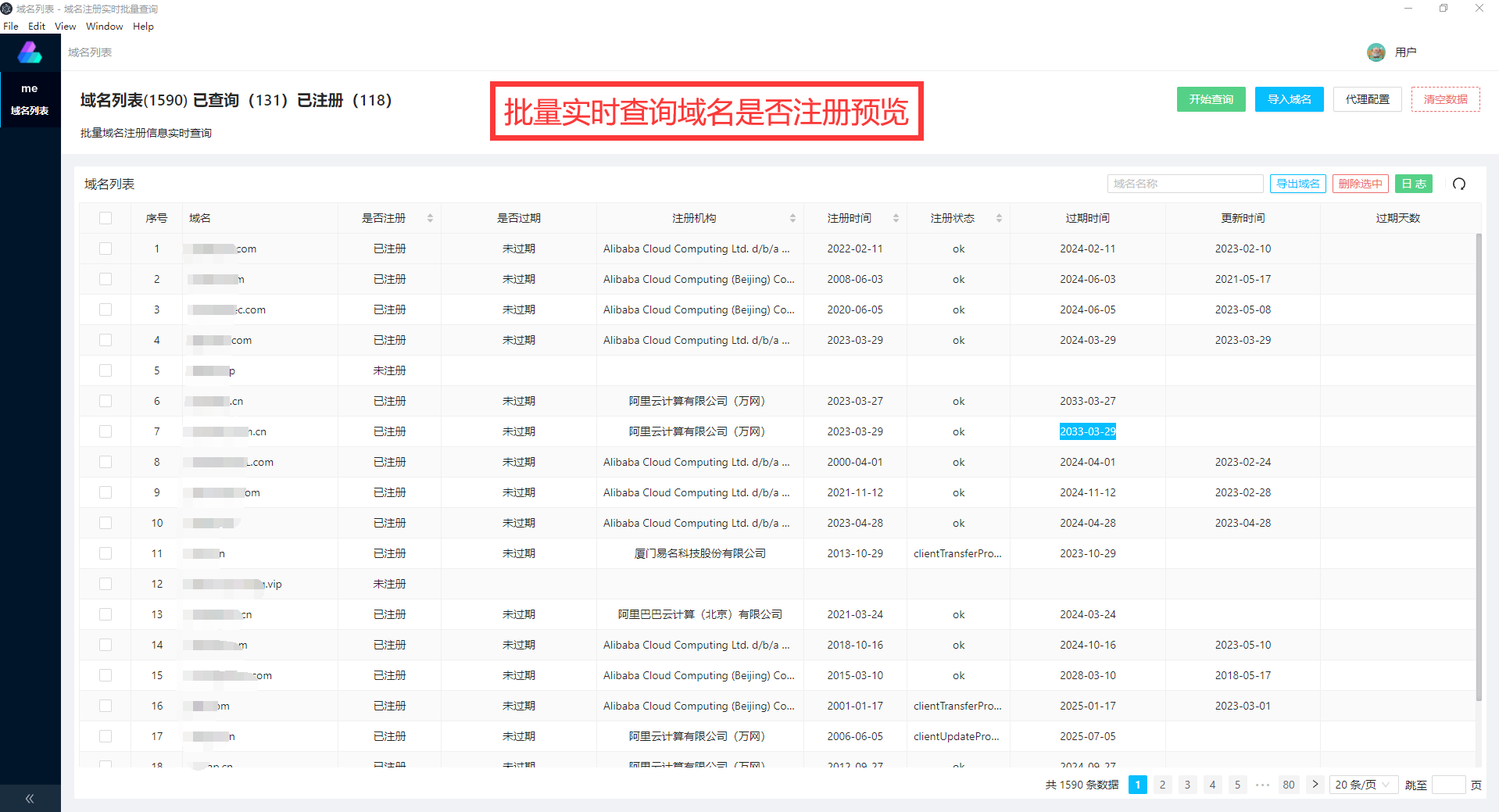Go to page 3
1499x812 pixels.
(x=1187, y=785)
